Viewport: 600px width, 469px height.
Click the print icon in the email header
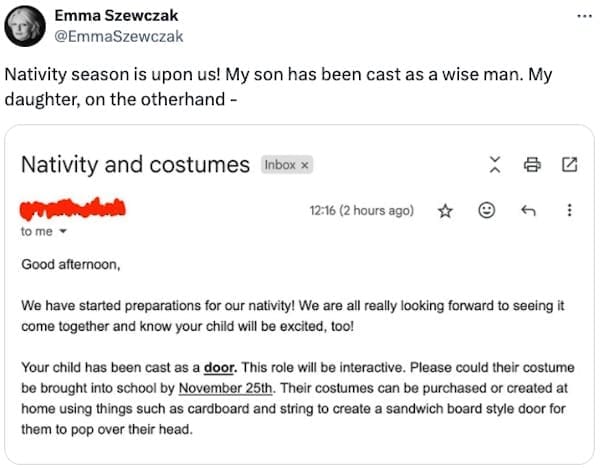532,164
